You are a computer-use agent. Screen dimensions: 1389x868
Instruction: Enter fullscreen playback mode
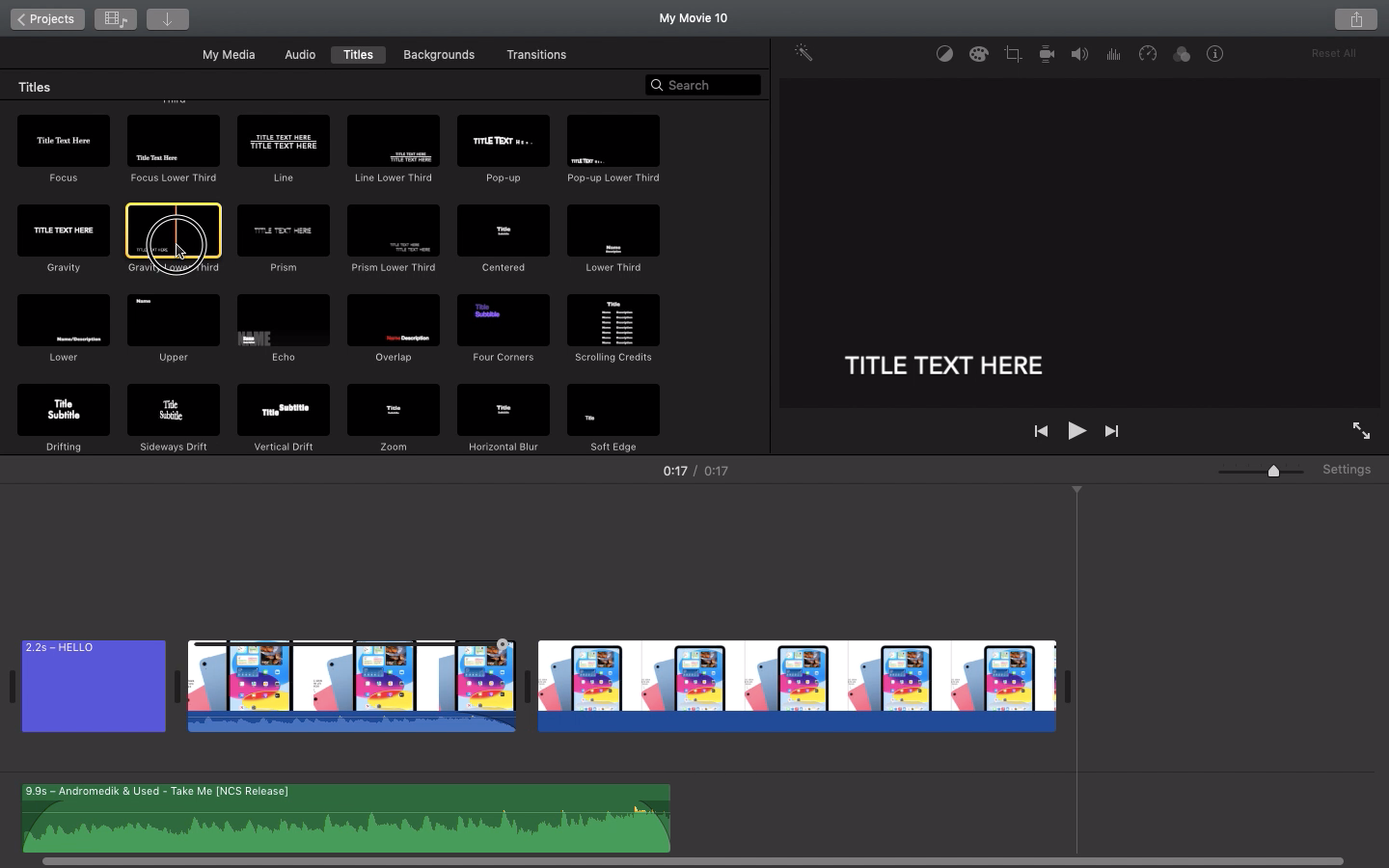click(1361, 431)
